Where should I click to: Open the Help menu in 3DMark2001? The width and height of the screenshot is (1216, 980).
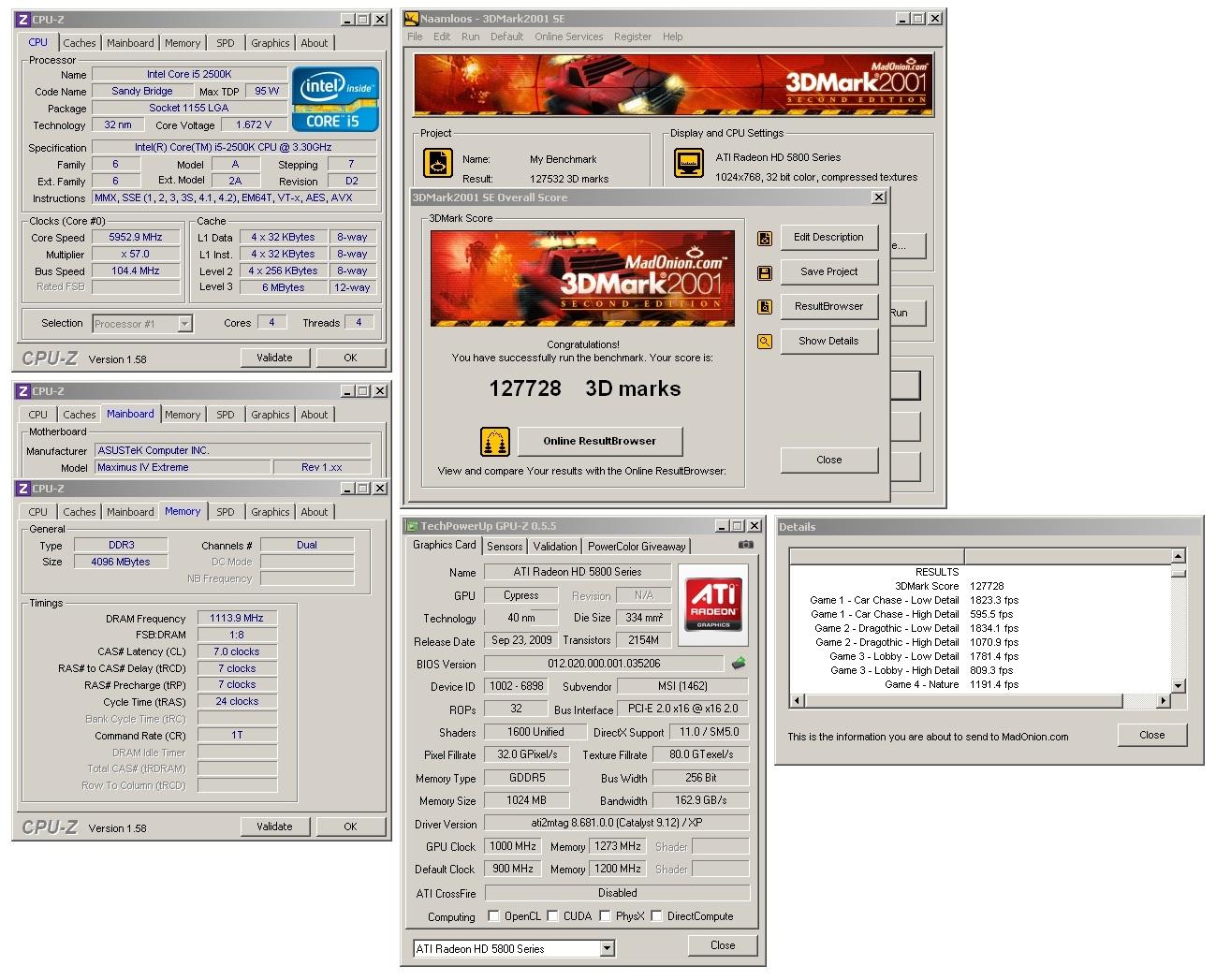[672, 37]
